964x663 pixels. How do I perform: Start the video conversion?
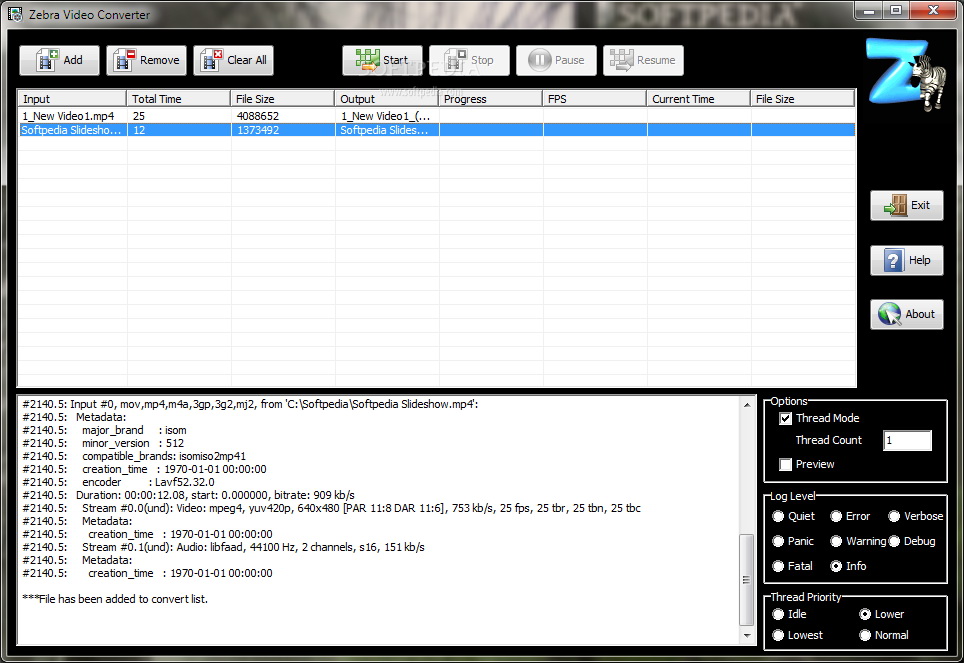[x=382, y=60]
